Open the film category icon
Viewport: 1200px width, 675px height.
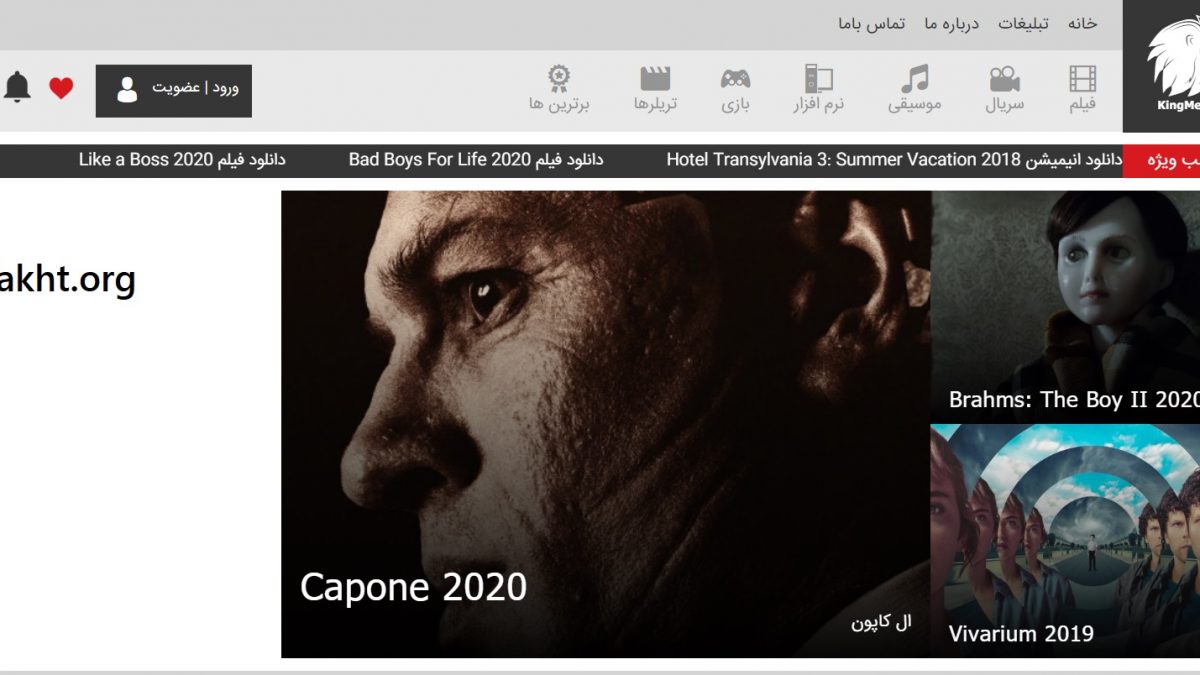[1082, 79]
